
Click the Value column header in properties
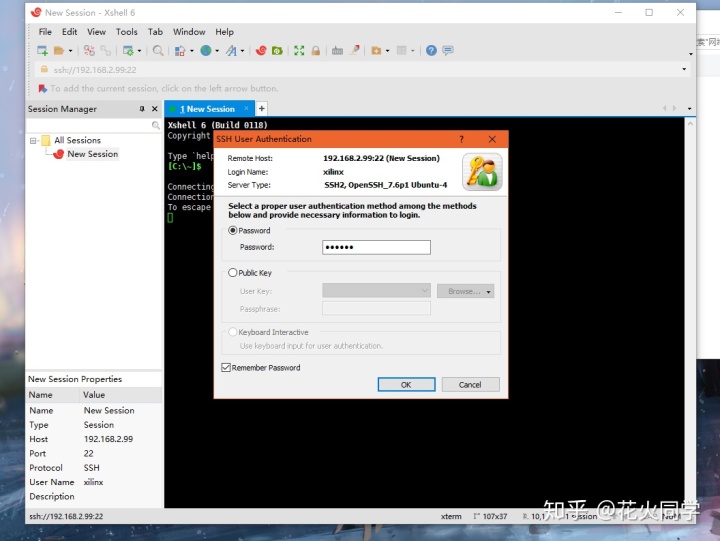pos(121,395)
